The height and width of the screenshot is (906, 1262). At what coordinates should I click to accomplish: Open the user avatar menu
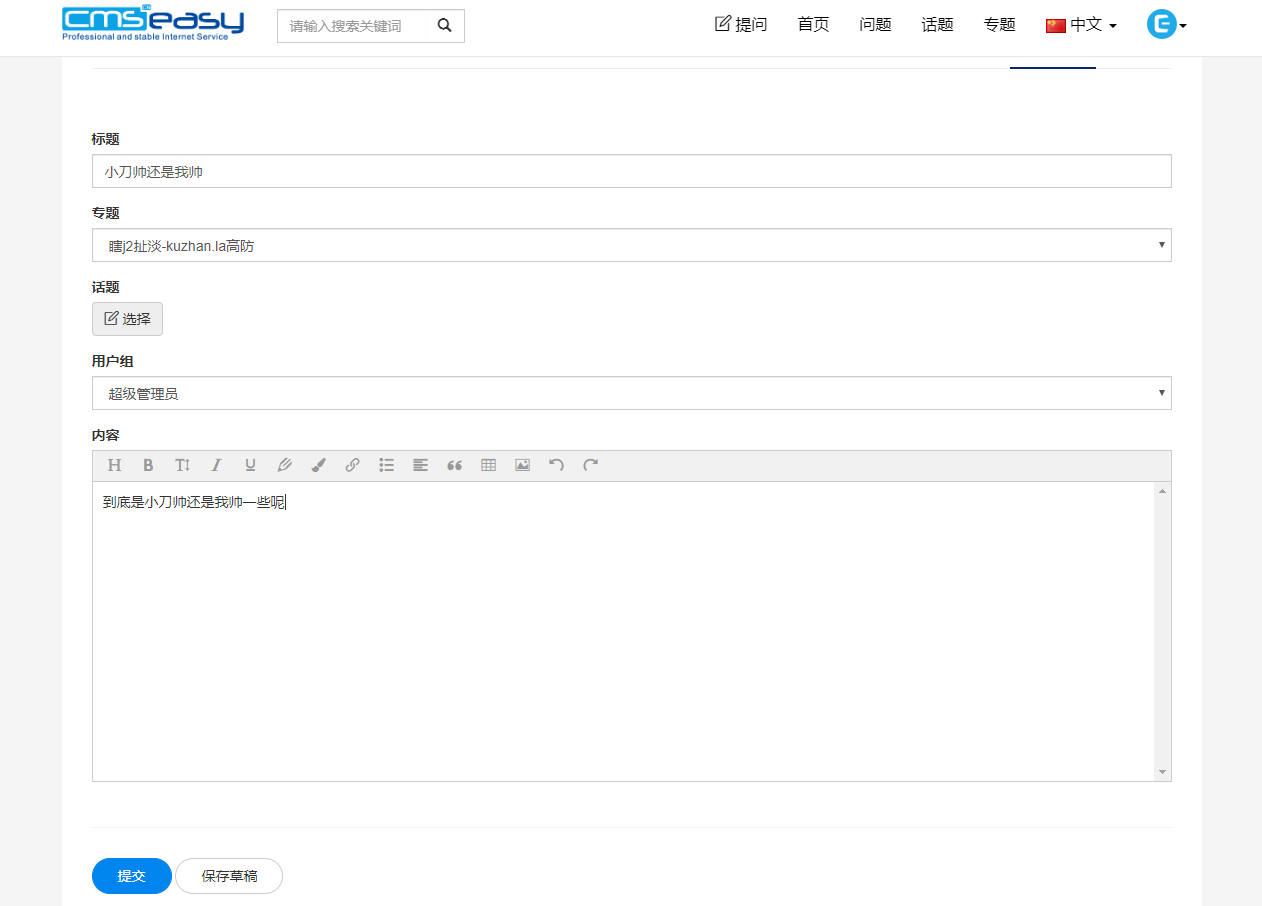(1166, 25)
